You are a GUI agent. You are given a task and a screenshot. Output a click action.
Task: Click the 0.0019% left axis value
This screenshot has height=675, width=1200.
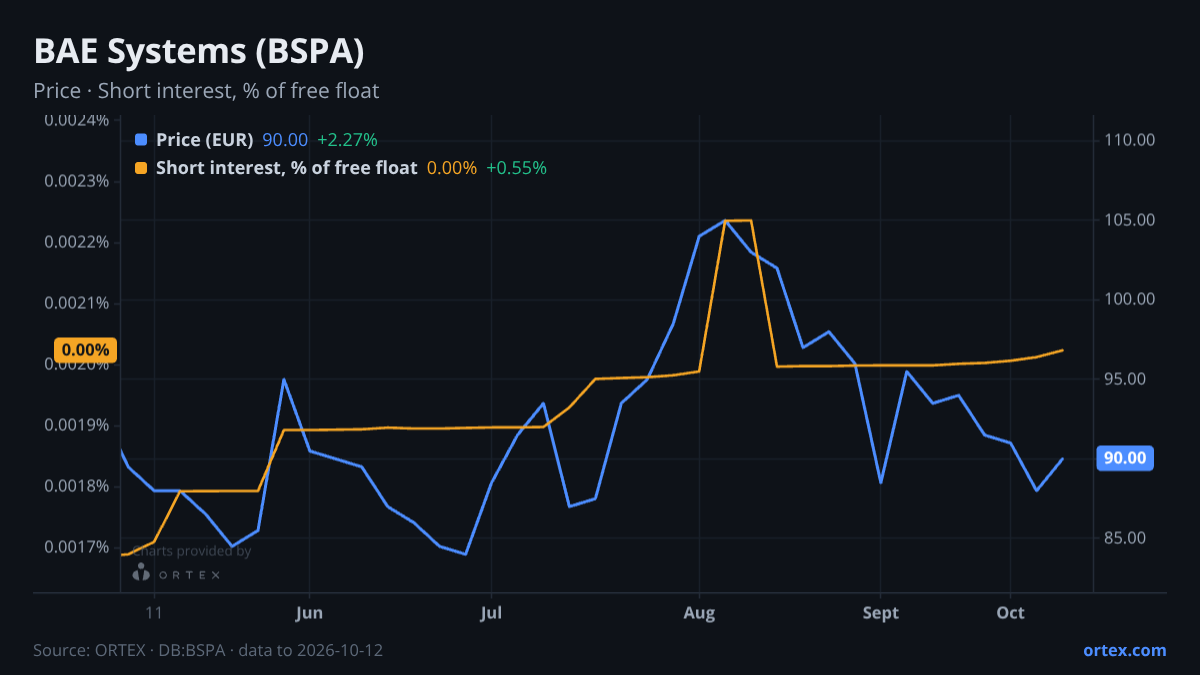[x=76, y=426]
